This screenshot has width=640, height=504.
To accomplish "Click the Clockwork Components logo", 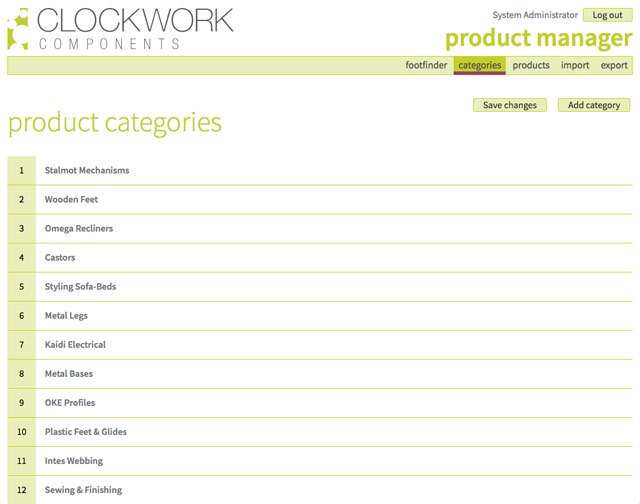I will [120, 29].
